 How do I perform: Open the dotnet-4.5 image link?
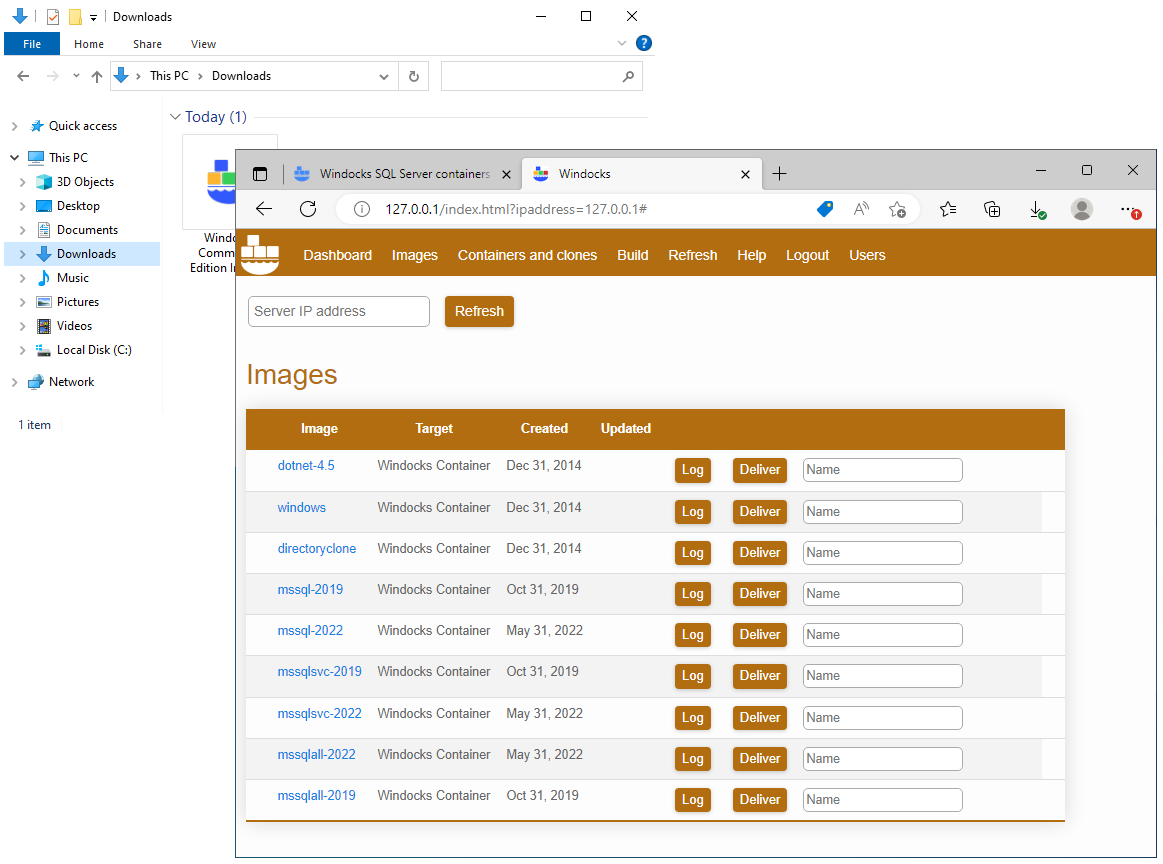(306, 466)
